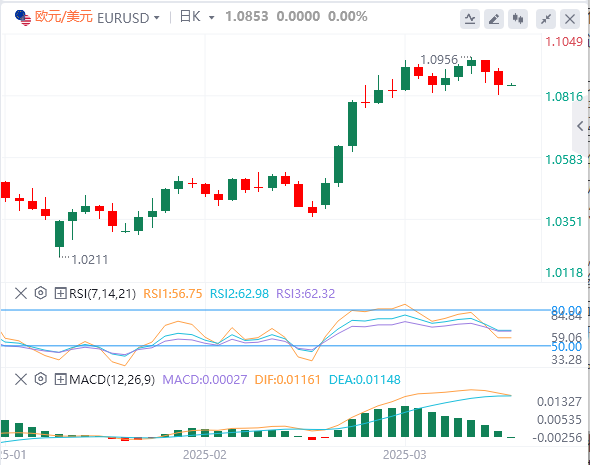Click the -0.00256 MACD axis label
This screenshot has height=465, width=590.
[557, 438]
